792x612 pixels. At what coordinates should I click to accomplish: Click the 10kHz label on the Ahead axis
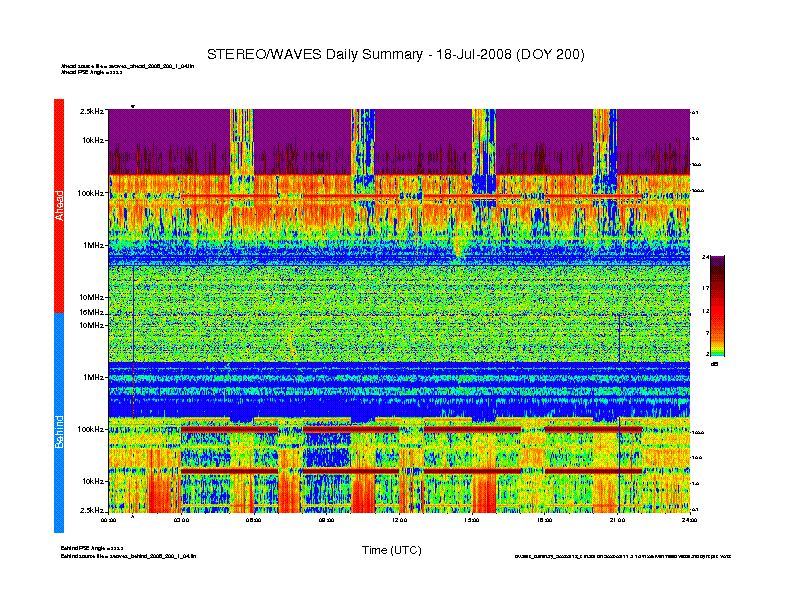pyautogui.click(x=93, y=140)
